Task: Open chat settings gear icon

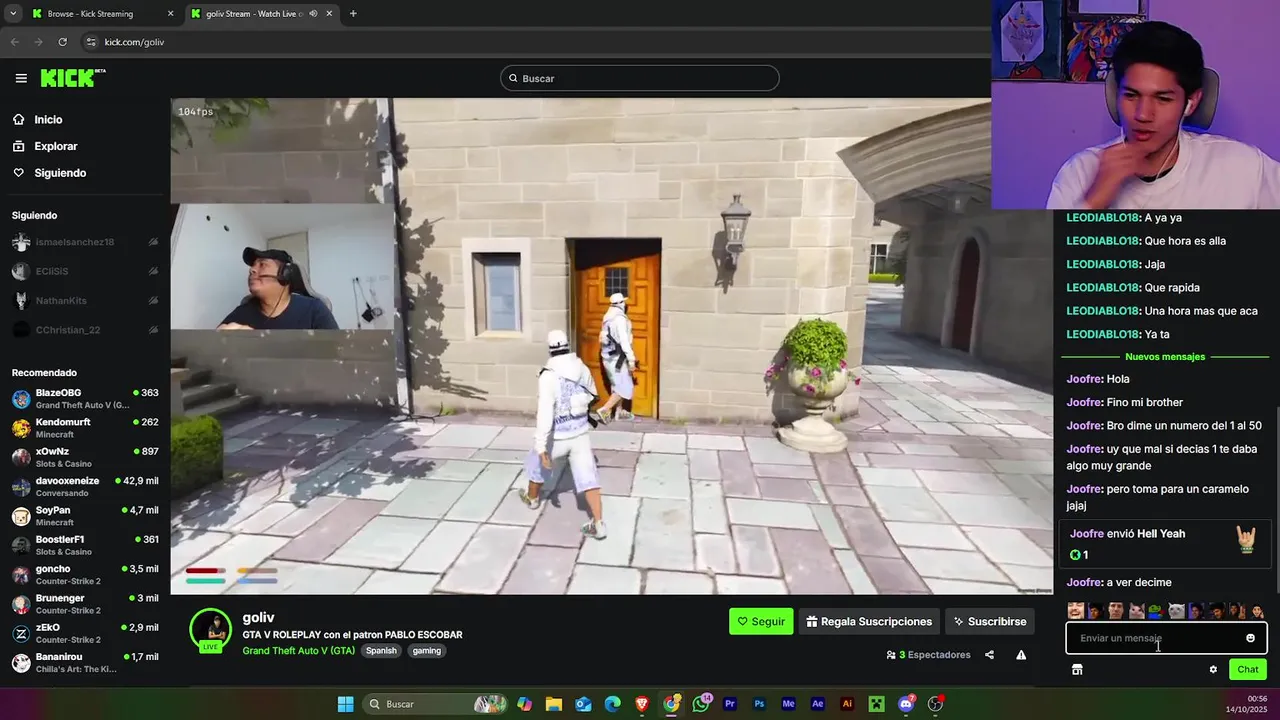Action: coord(1213,670)
